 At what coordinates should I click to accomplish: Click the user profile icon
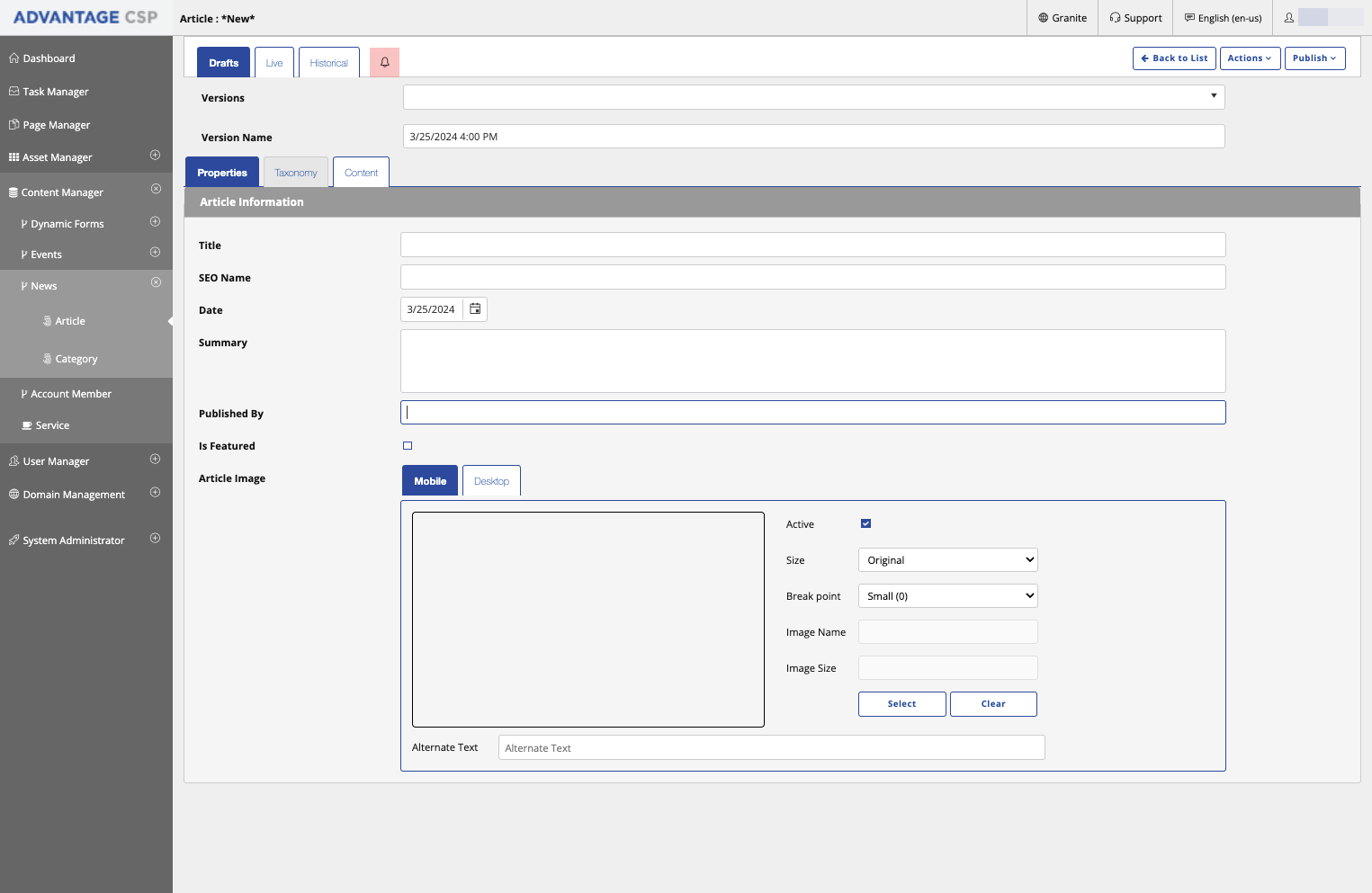(1289, 18)
